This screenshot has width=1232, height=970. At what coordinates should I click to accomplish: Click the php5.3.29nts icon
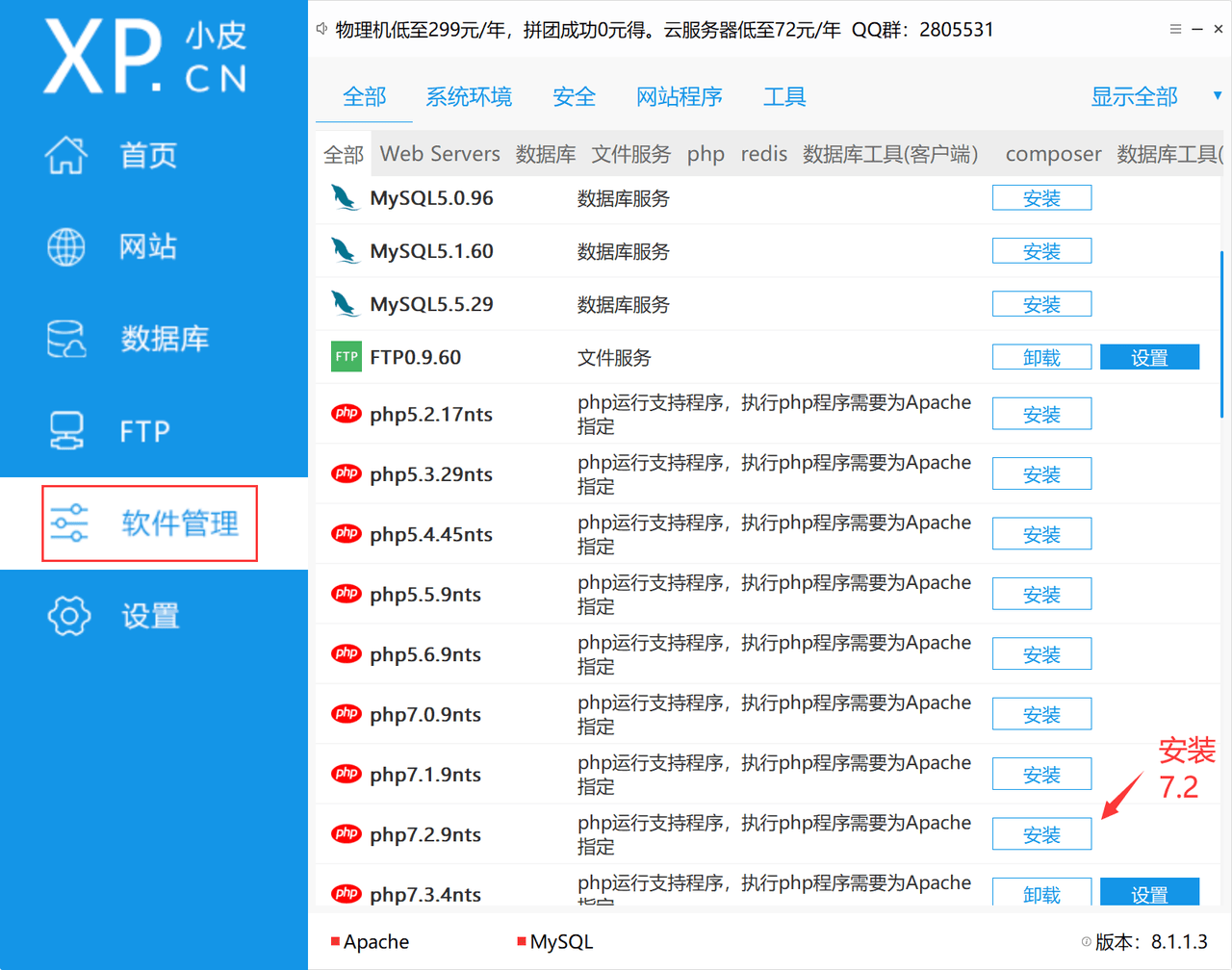click(x=346, y=473)
